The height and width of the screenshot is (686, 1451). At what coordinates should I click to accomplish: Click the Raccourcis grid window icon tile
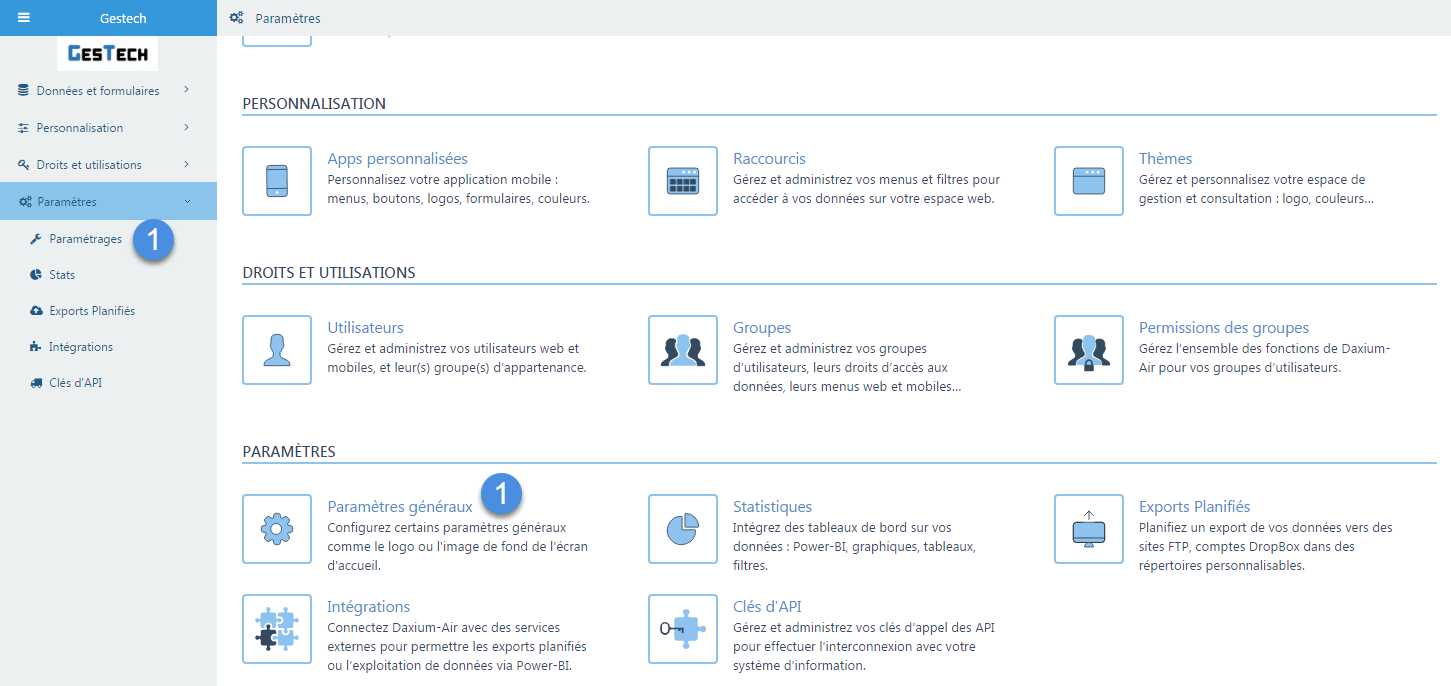[683, 181]
